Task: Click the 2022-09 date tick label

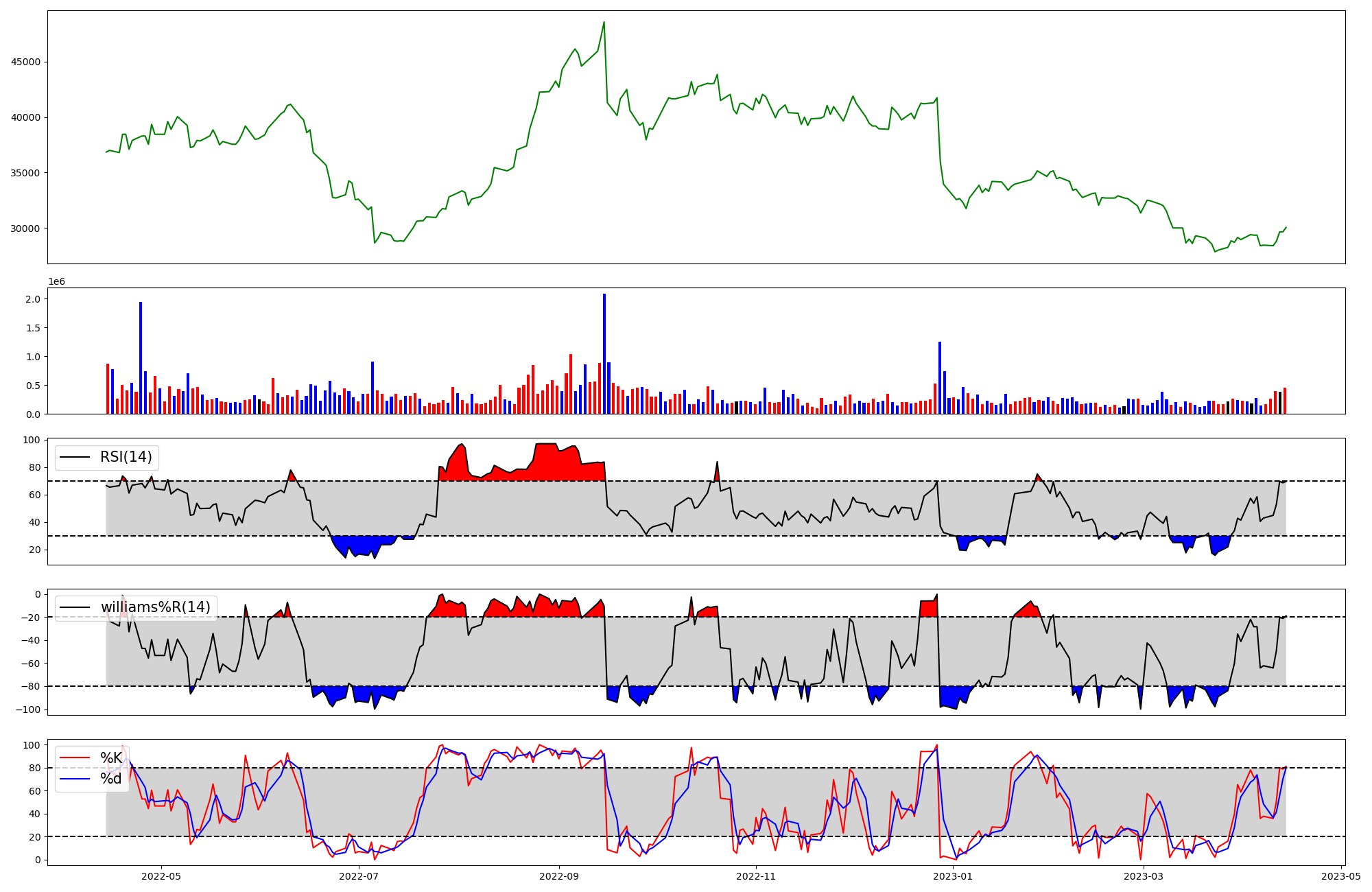Action: (559, 876)
